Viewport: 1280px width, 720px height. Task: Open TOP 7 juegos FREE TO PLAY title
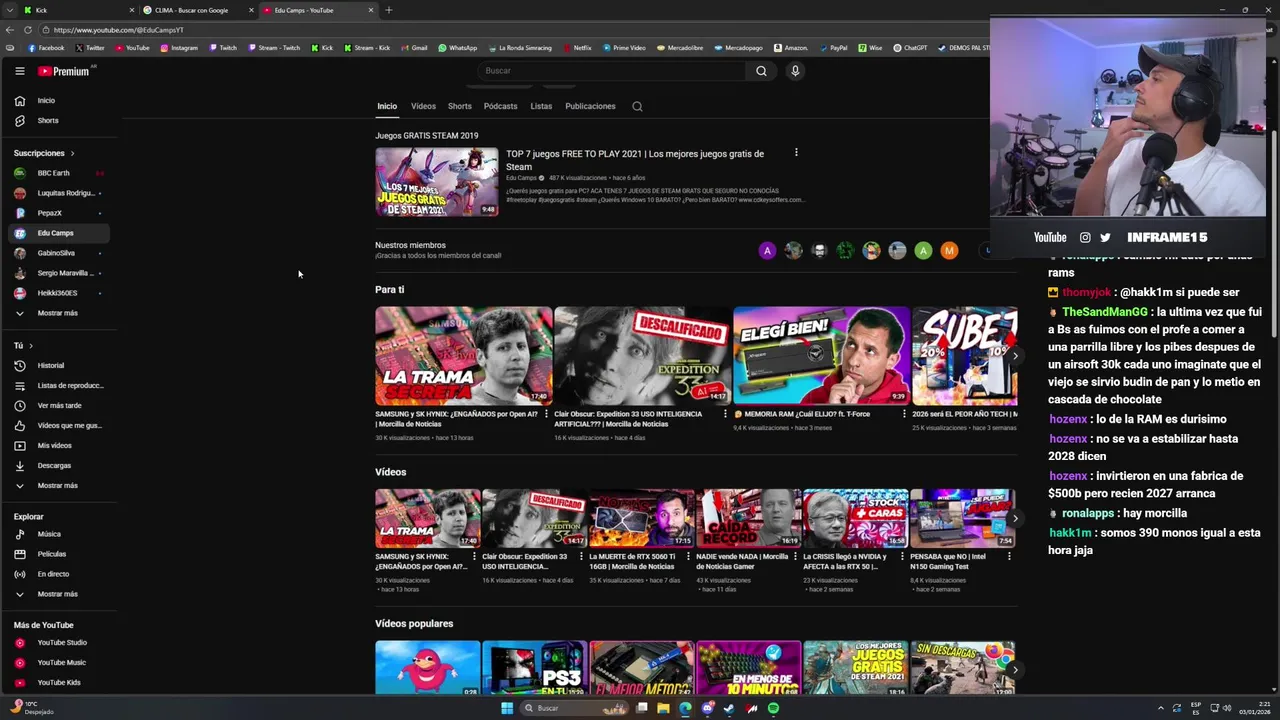(x=635, y=160)
